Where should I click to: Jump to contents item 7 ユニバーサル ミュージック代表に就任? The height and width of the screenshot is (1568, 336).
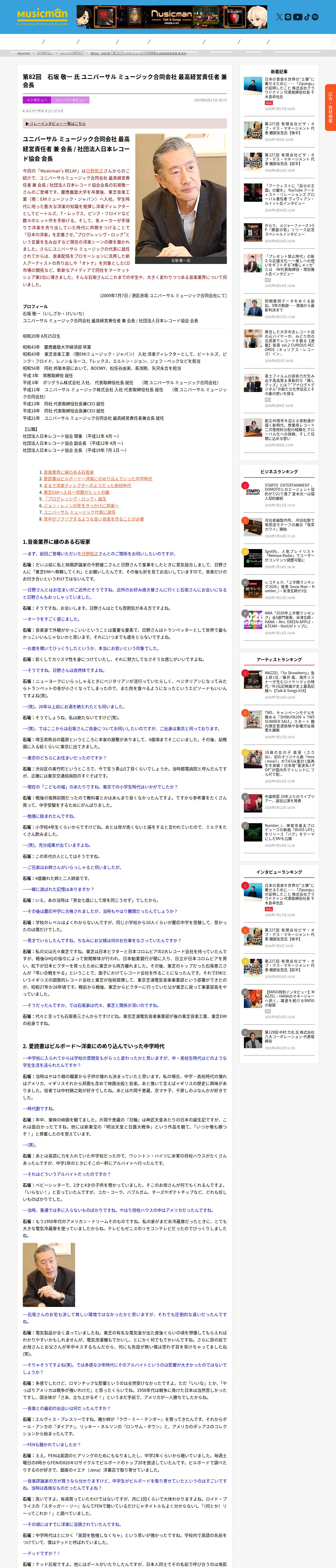click(x=79, y=512)
